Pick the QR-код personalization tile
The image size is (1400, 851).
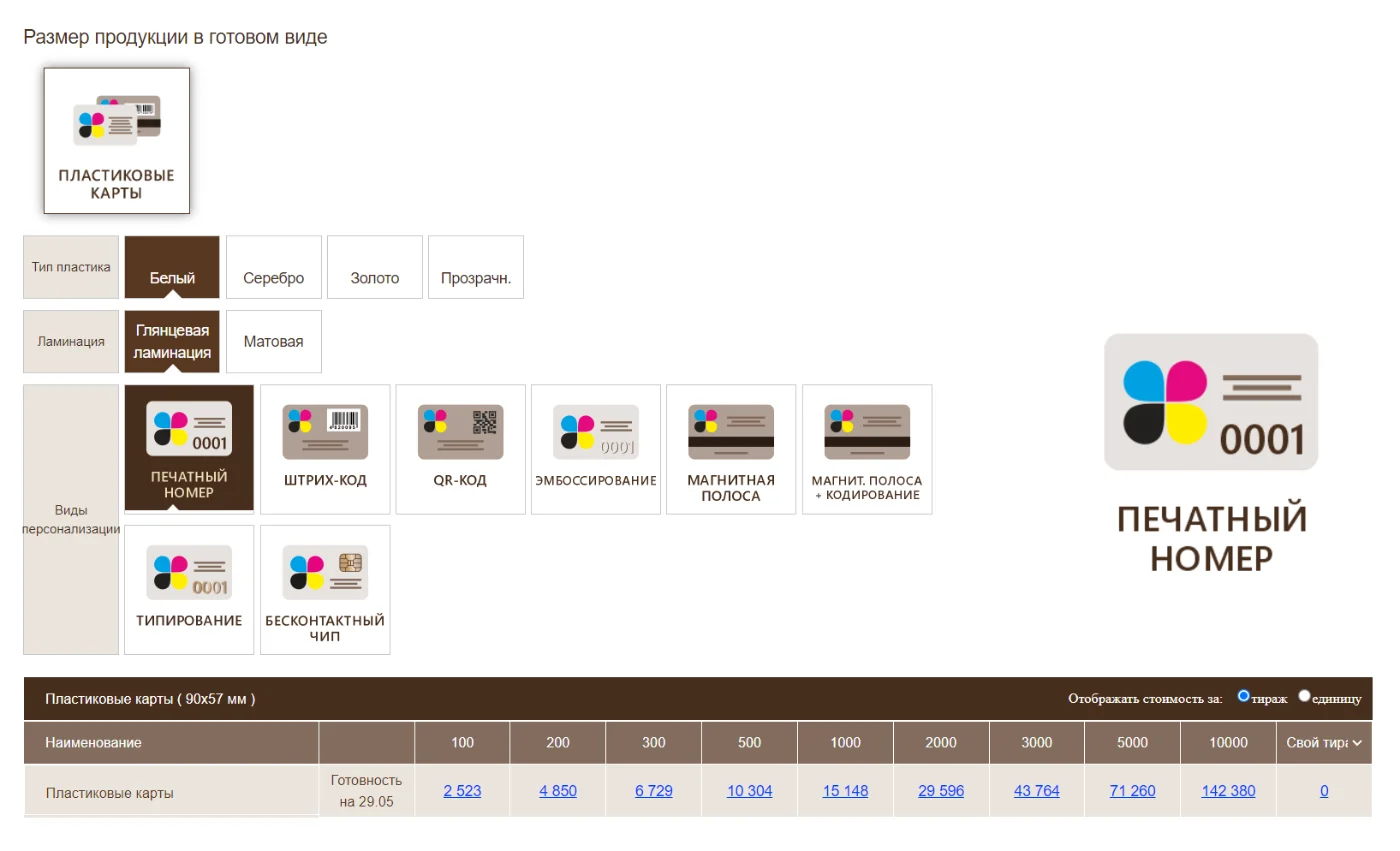pyautogui.click(x=460, y=449)
